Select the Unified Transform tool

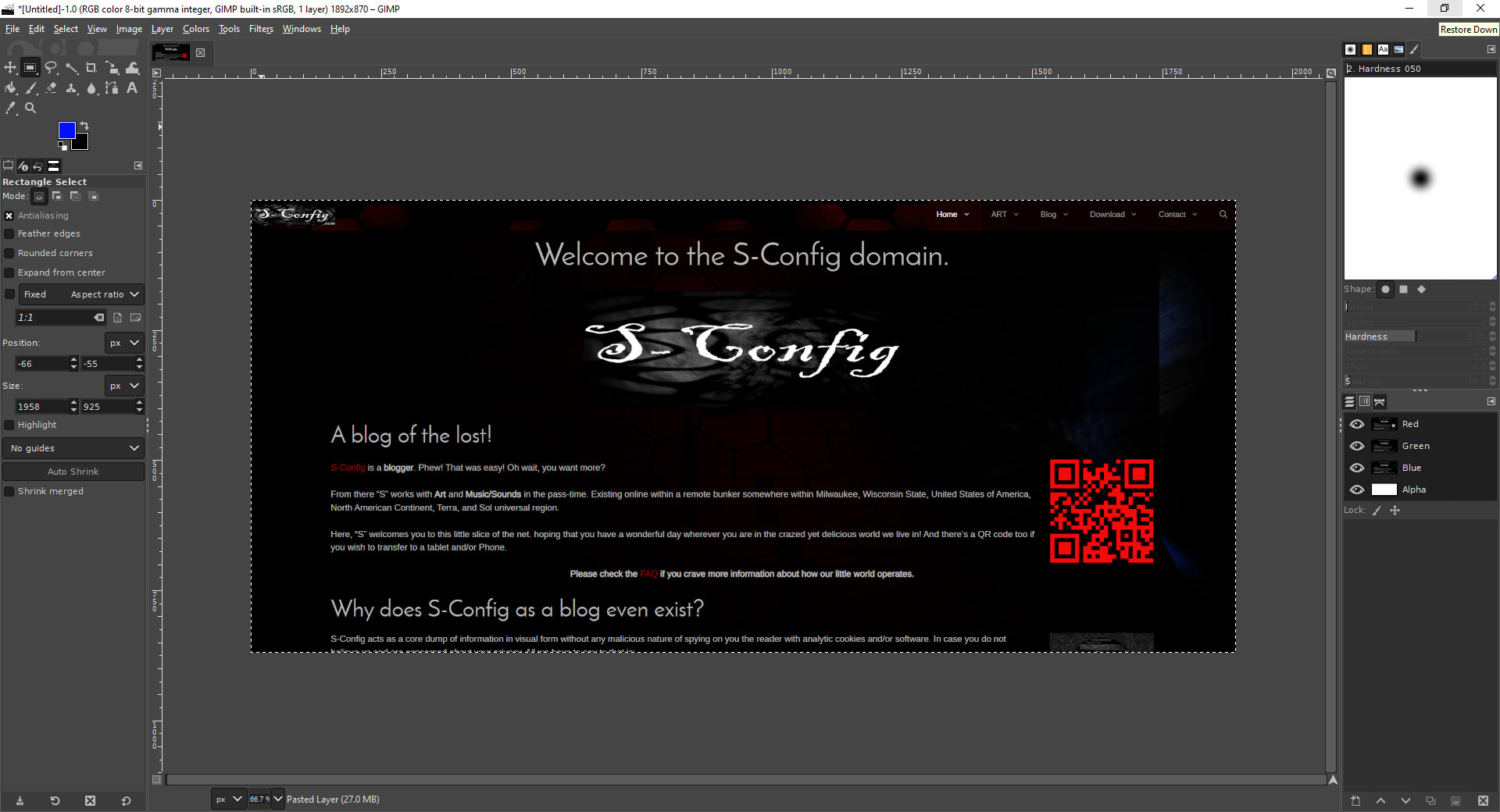(x=112, y=68)
